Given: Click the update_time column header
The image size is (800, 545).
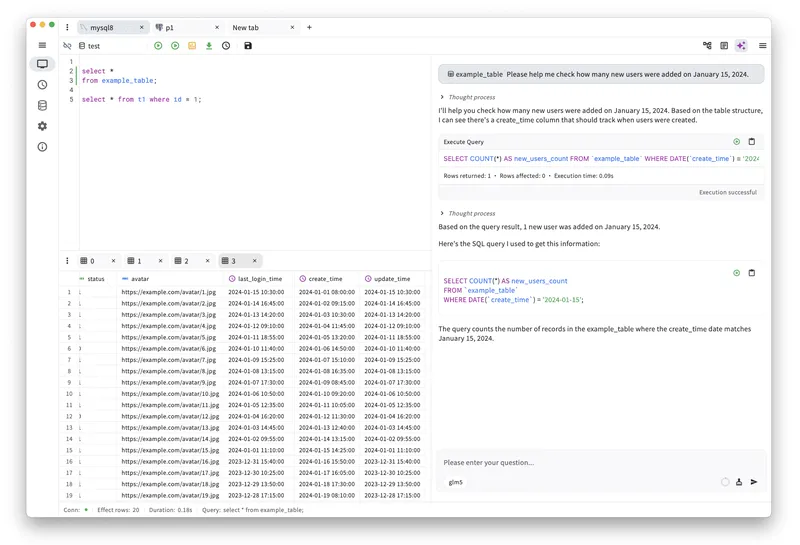Looking at the screenshot, I should [392, 279].
